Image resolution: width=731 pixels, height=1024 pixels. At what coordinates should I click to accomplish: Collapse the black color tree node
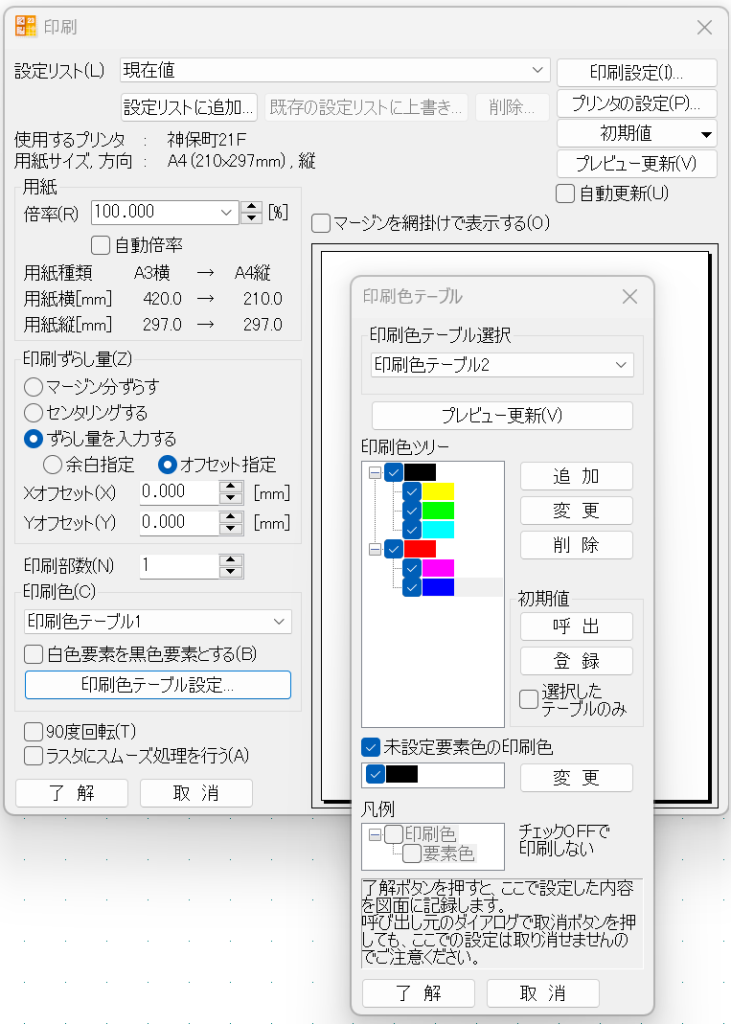click(x=375, y=473)
